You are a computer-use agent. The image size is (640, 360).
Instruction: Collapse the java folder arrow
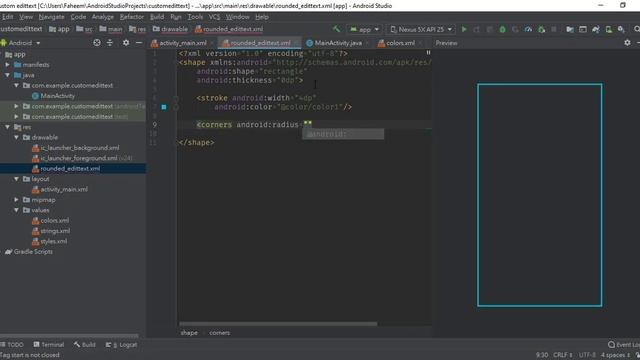click(7, 75)
